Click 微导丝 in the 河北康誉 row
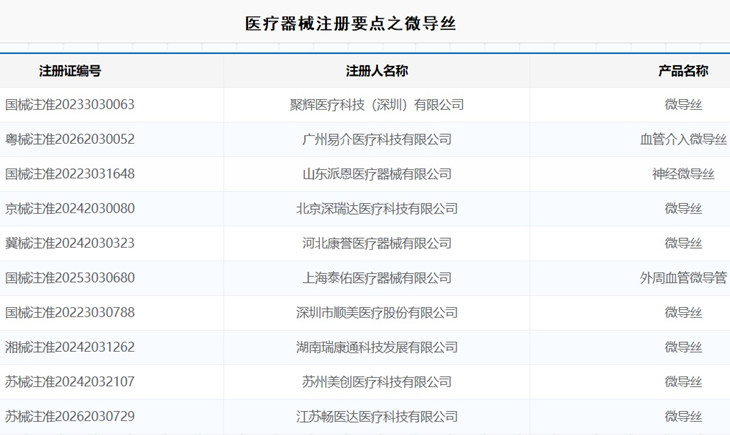 point(683,243)
